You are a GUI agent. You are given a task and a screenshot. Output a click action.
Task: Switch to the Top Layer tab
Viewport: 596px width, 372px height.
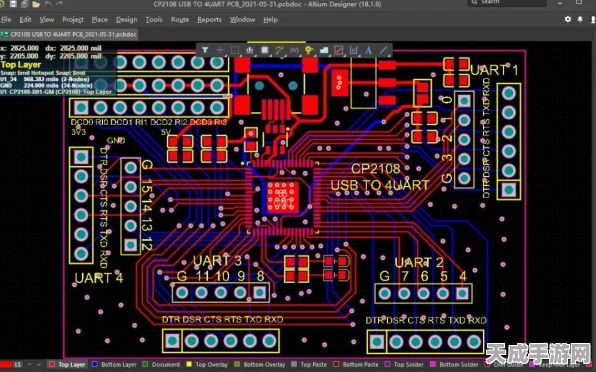pyautogui.click(x=67, y=364)
